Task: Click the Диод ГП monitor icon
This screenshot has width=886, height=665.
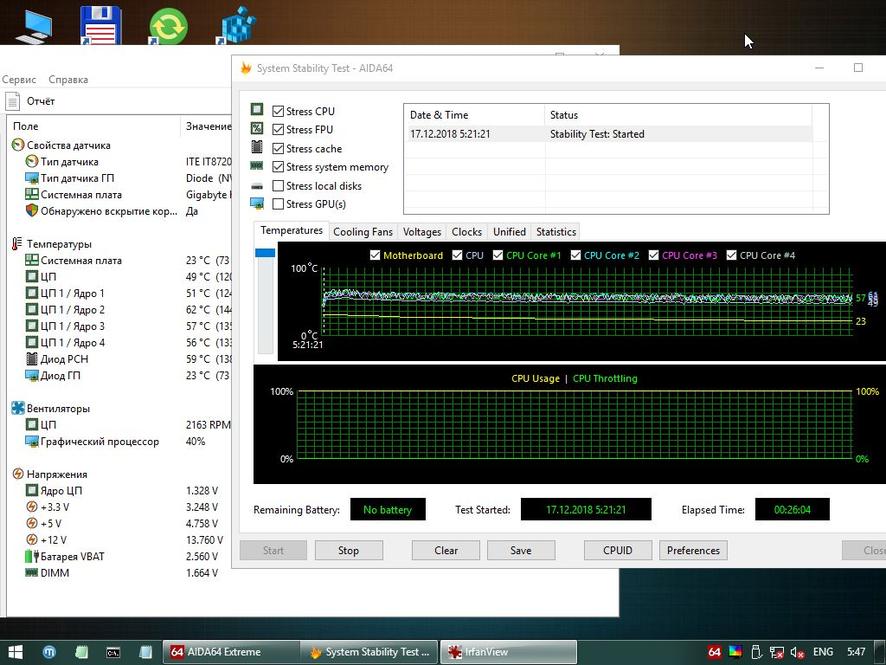Action: tap(32, 375)
